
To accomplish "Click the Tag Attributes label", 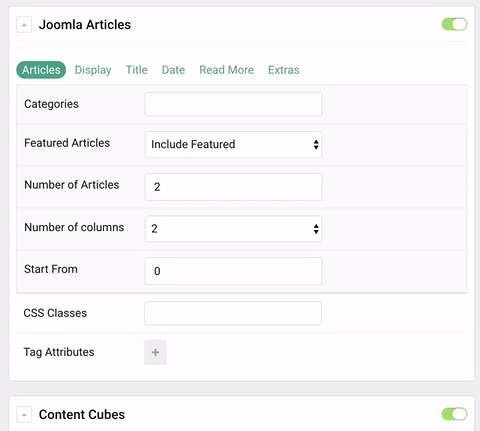I will click(x=59, y=352).
